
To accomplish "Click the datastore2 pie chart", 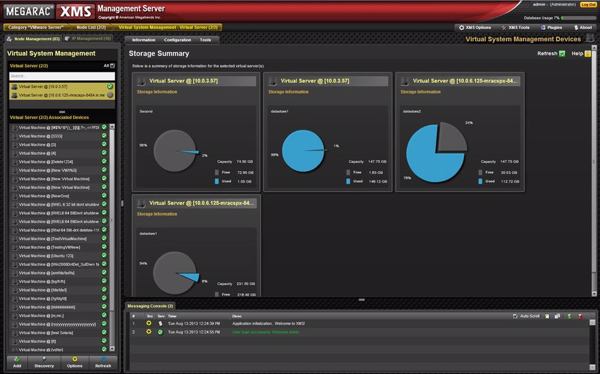I will [x=436, y=152].
